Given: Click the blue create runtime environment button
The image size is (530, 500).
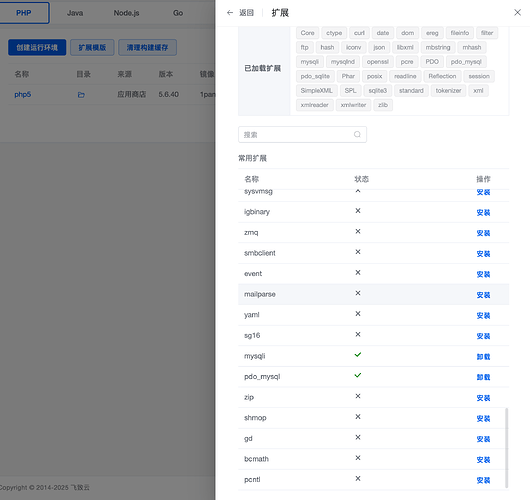Looking at the screenshot, I should [37, 47].
